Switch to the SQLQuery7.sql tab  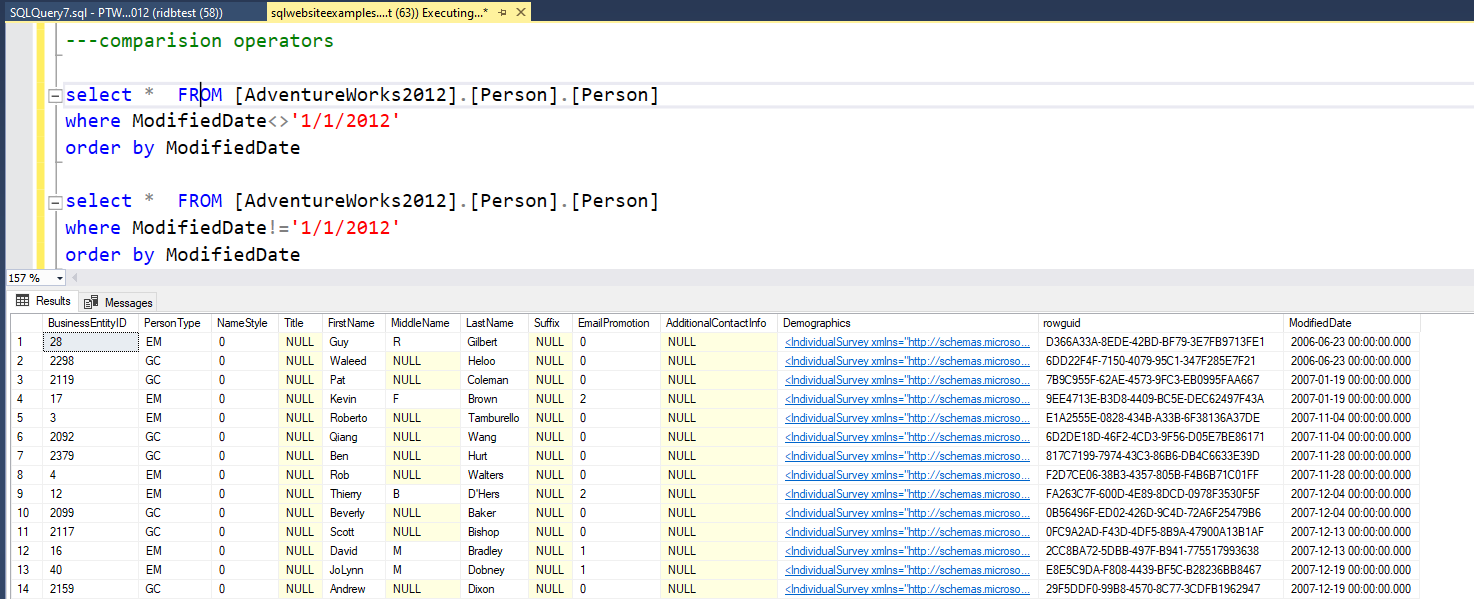(x=116, y=13)
